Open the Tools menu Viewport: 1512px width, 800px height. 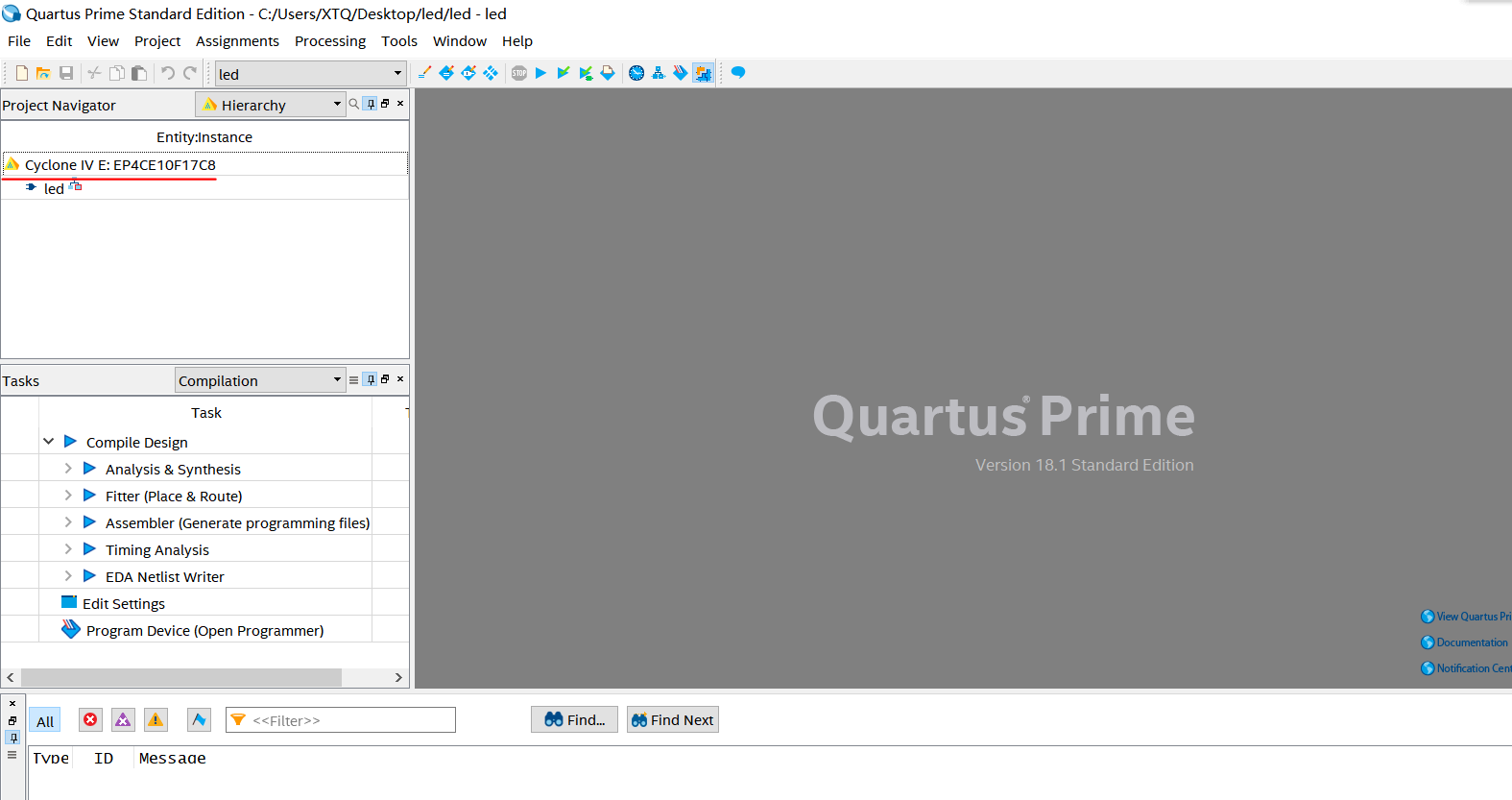[x=399, y=41]
